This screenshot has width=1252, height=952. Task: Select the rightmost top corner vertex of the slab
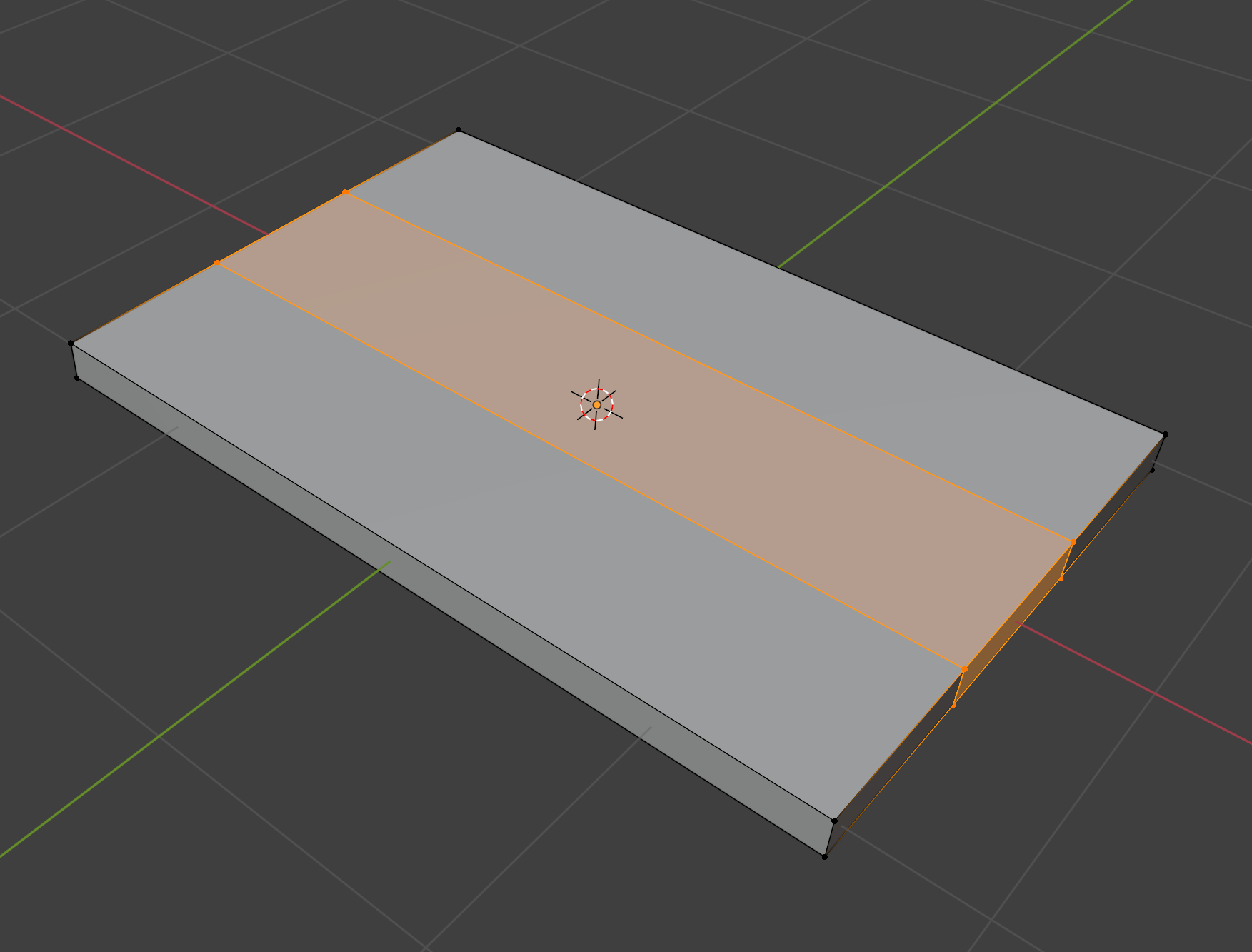(1165, 434)
